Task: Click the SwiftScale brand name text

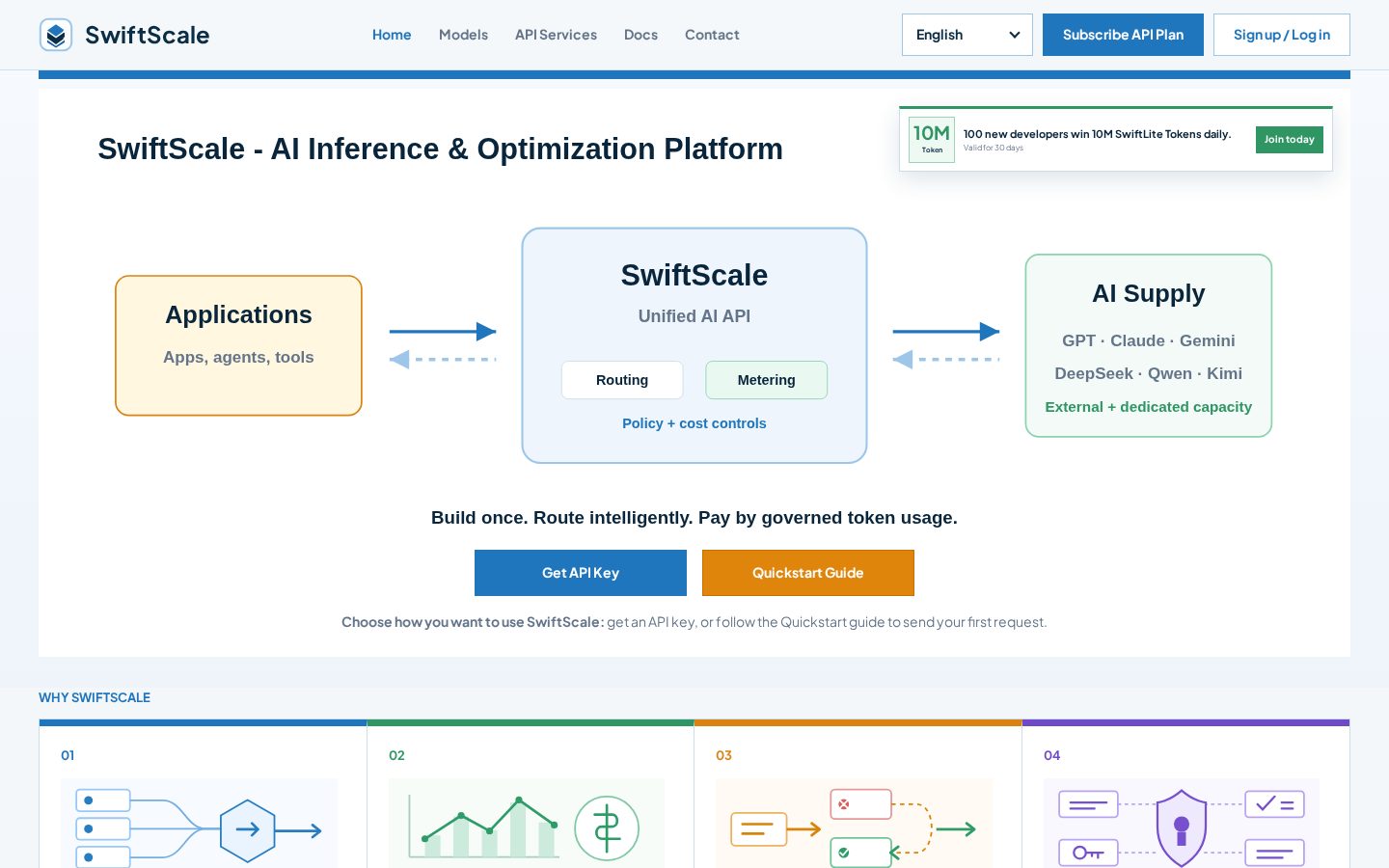Action: tap(147, 35)
